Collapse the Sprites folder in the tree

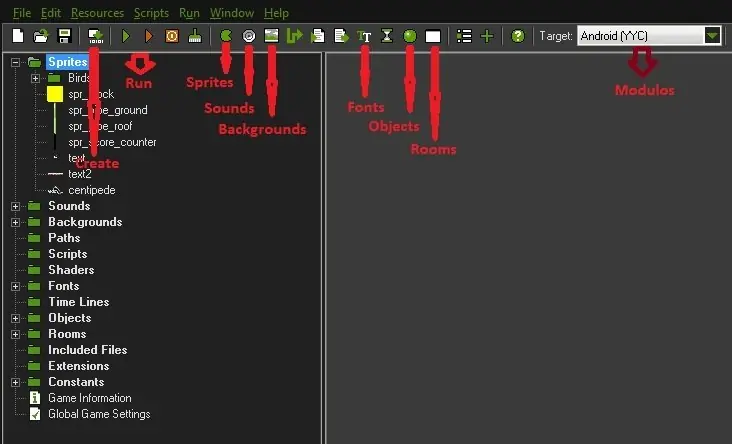coord(15,62)
